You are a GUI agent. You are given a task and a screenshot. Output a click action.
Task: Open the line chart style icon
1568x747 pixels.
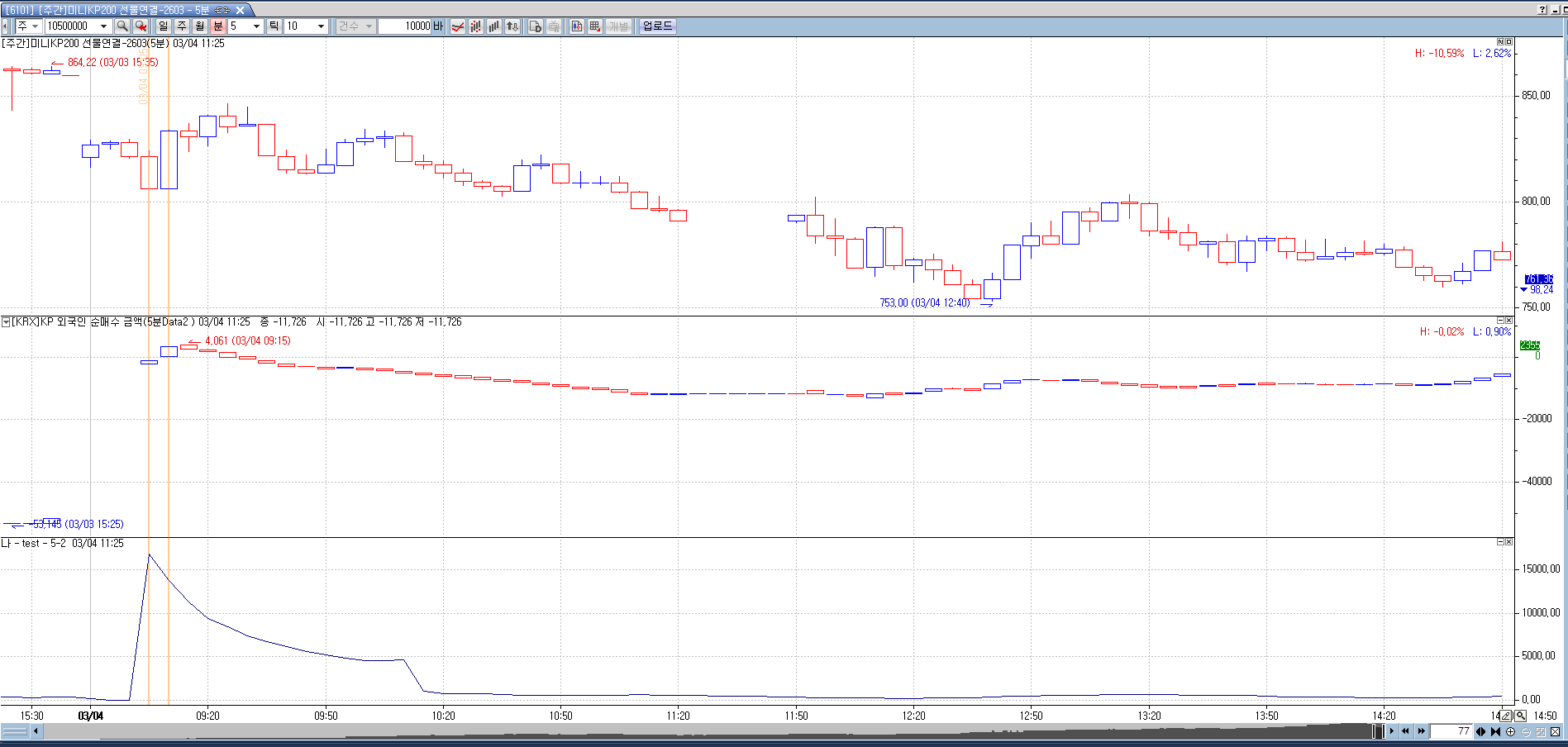[457, 26]
